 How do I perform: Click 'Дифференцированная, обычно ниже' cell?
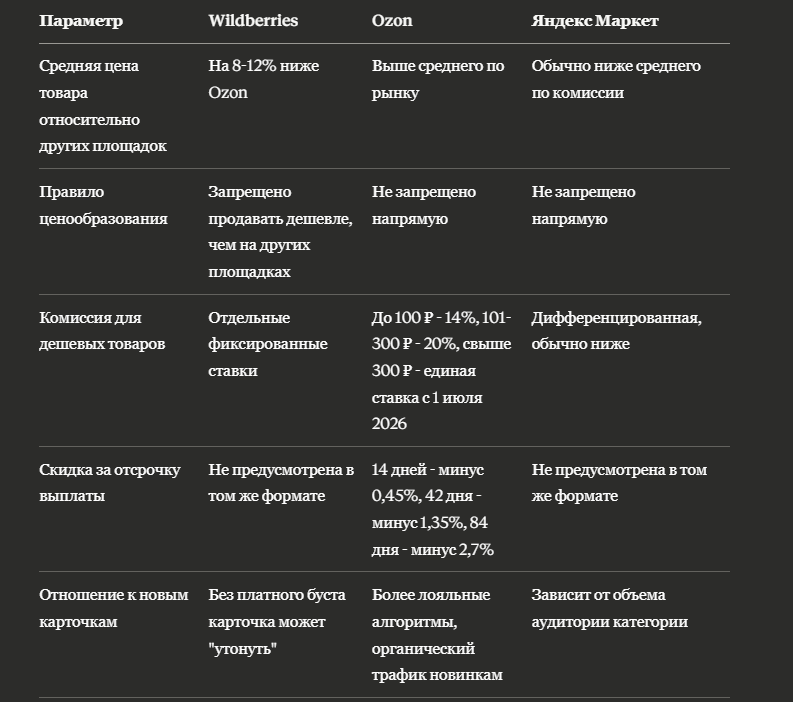pyautogui.click(x=616, y=331)
